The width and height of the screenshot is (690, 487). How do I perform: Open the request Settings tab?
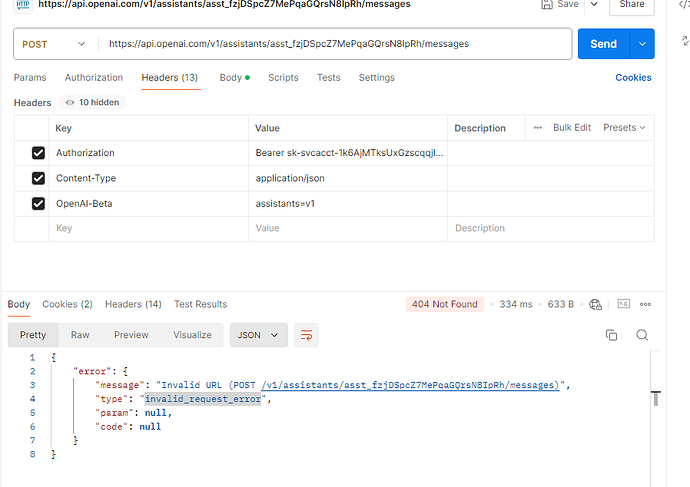377,77
